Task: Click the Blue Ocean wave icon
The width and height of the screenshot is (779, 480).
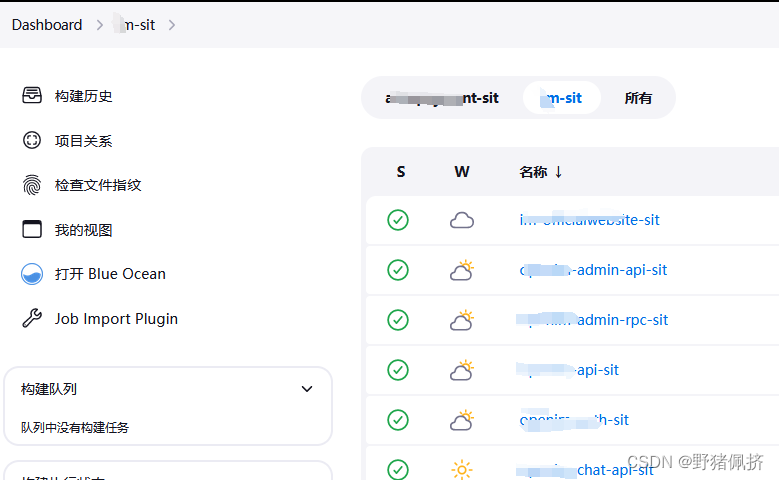Action: click(32, 274)
